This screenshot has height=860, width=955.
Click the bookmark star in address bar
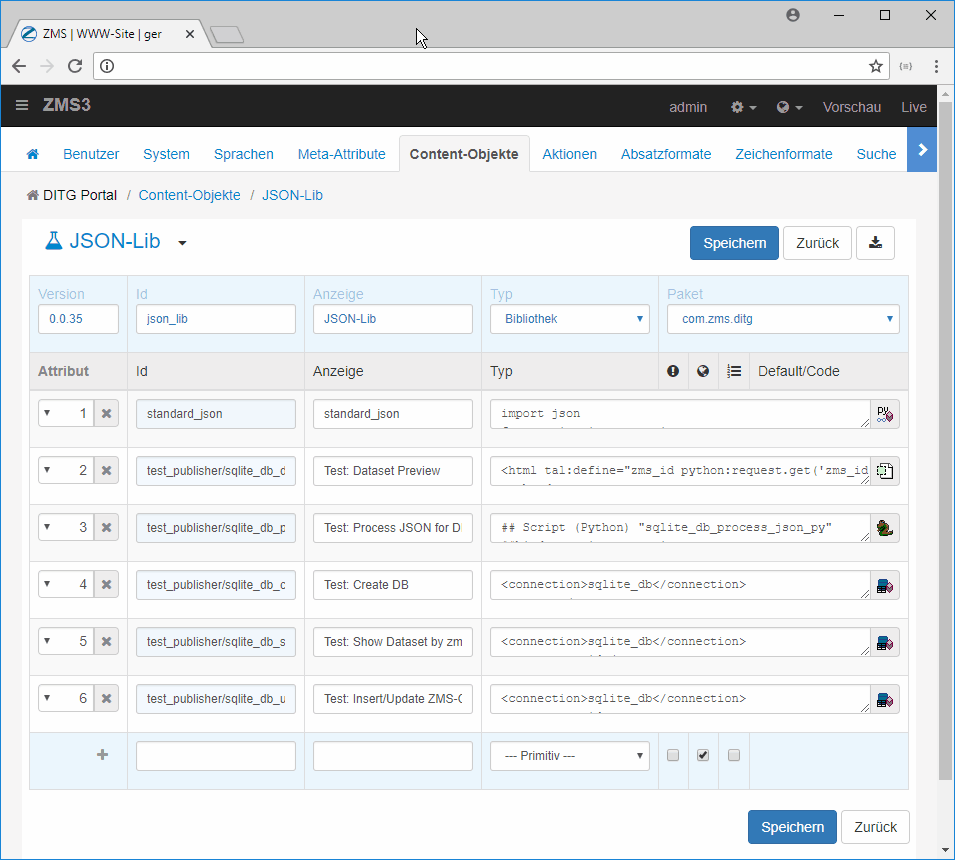[x=876, y=66]
